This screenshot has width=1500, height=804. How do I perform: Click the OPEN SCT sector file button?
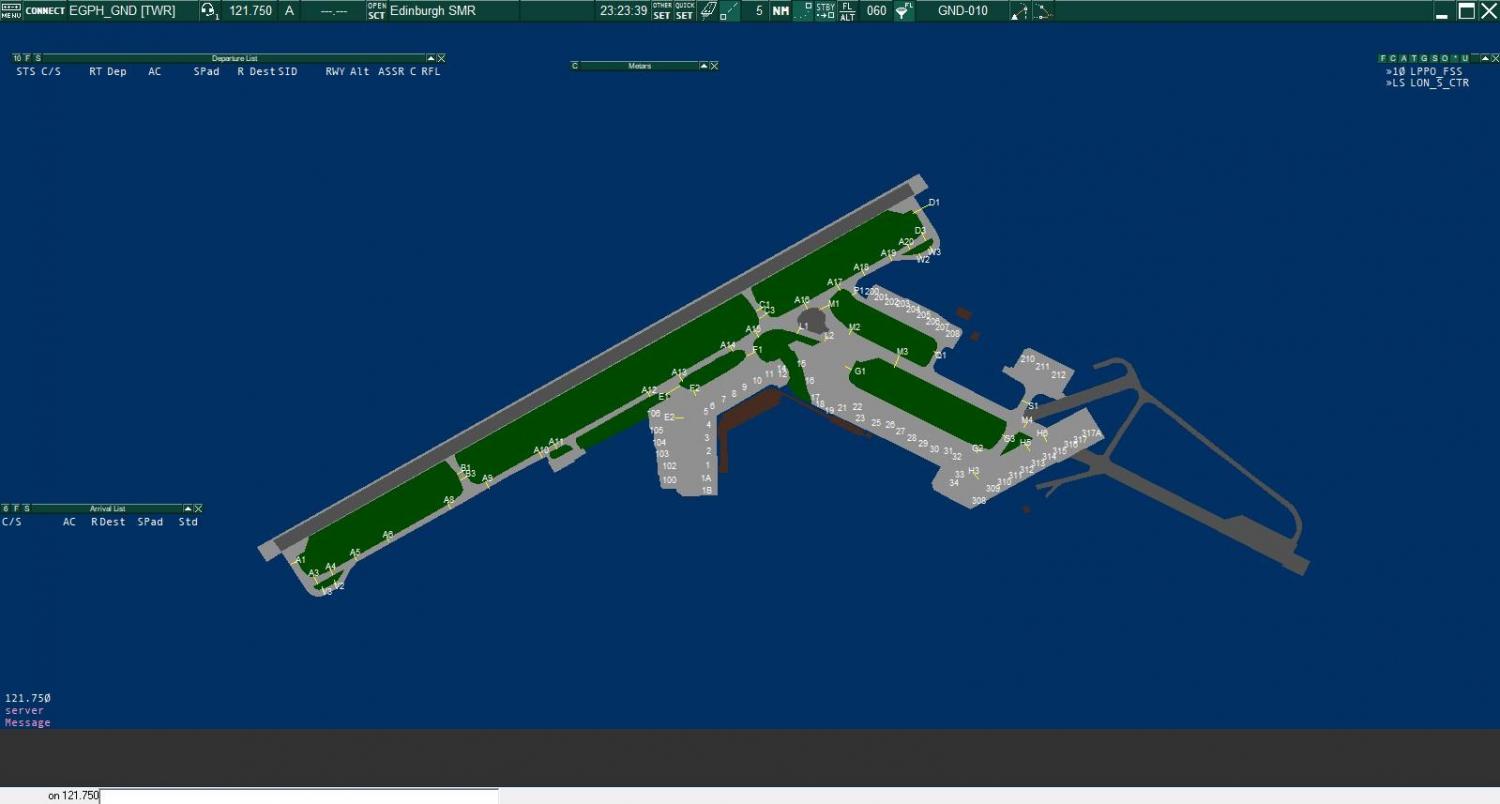tap(376, 11)
